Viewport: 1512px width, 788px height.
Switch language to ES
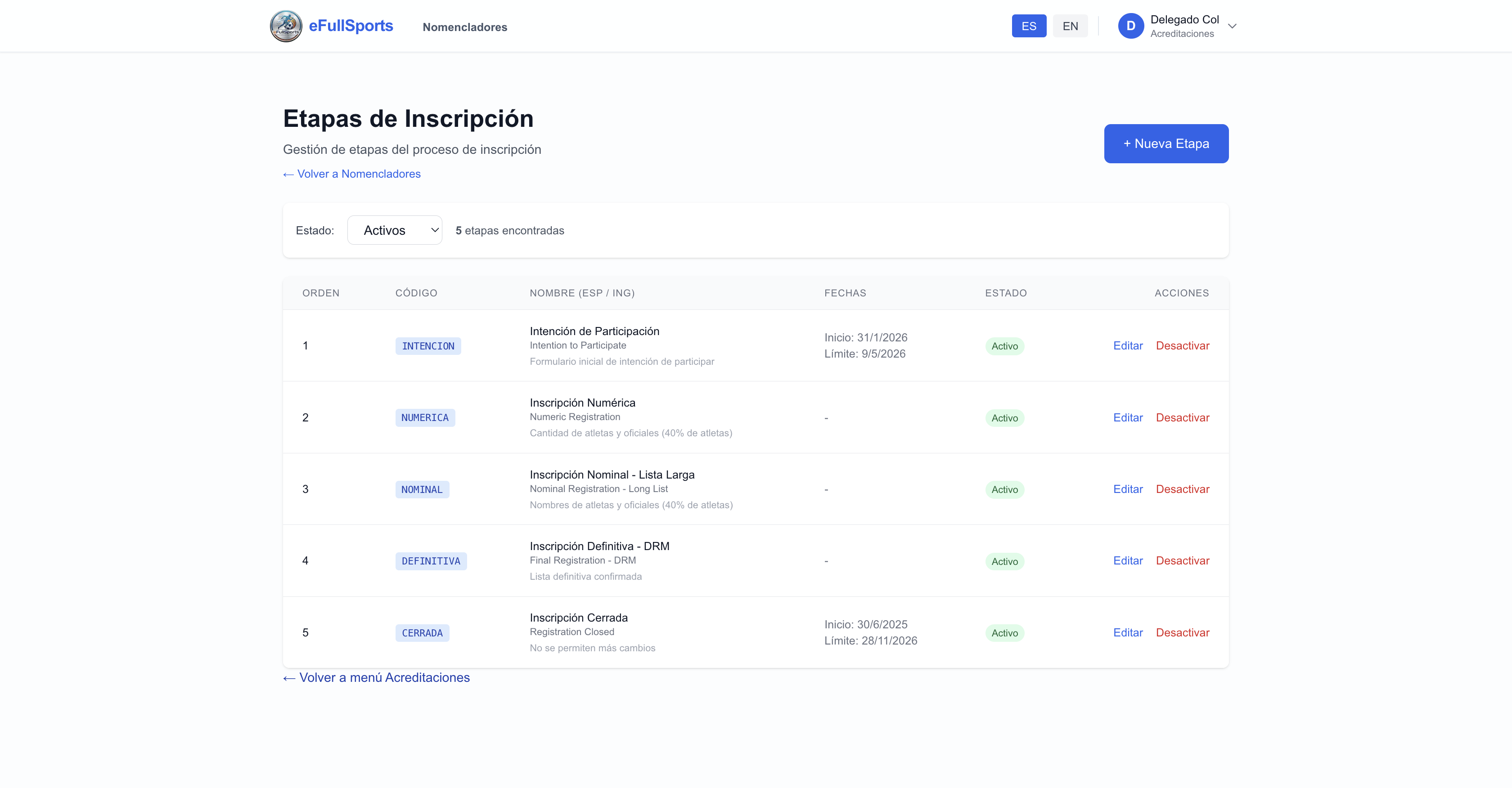point(1028,26)
